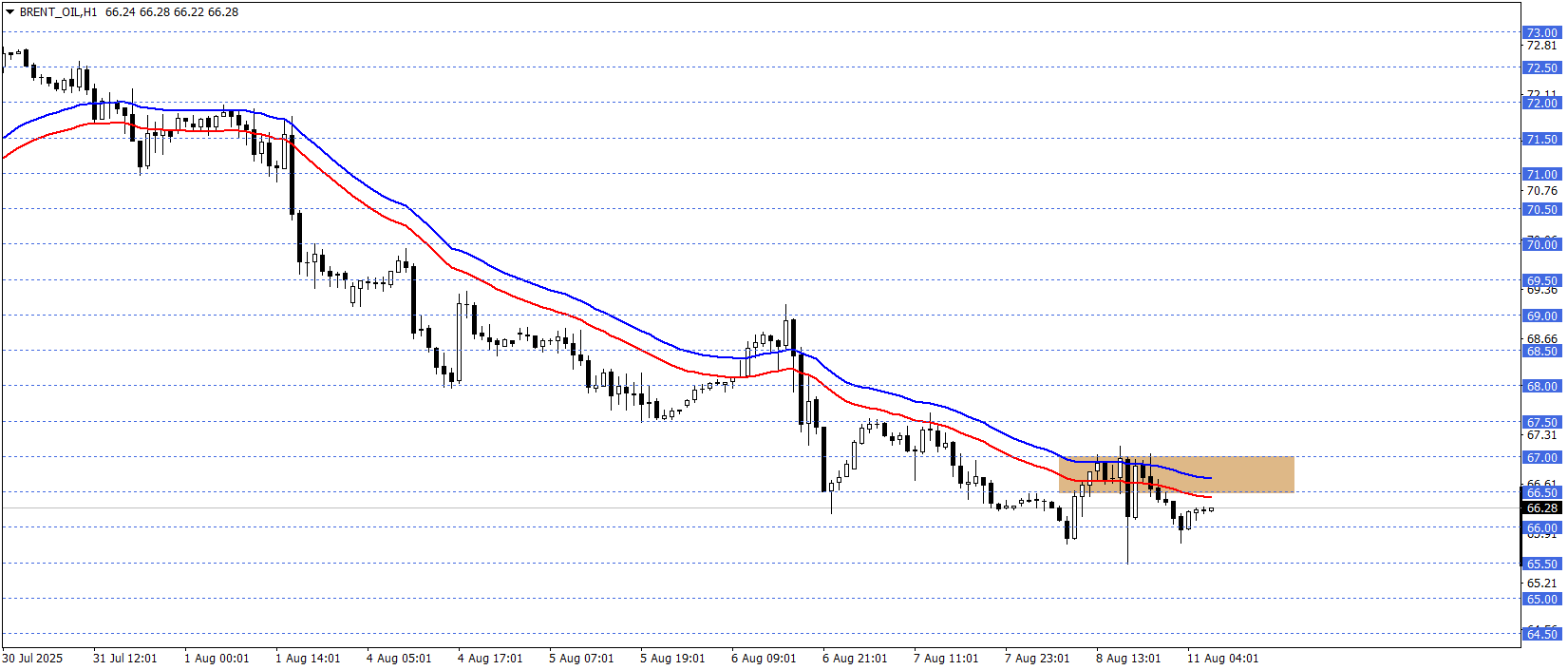
Task: Click the 64.50 horizontal level label
Action: (x=1542, y=634)
